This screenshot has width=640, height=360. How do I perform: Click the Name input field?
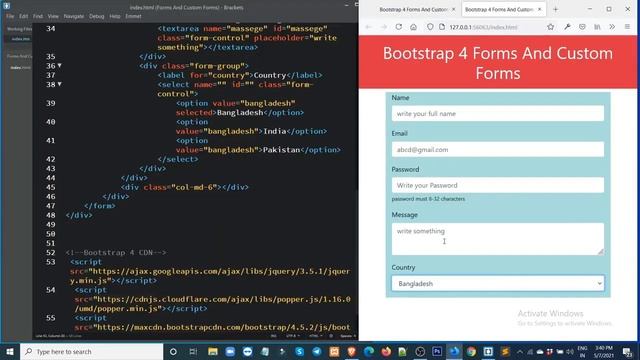498,113
